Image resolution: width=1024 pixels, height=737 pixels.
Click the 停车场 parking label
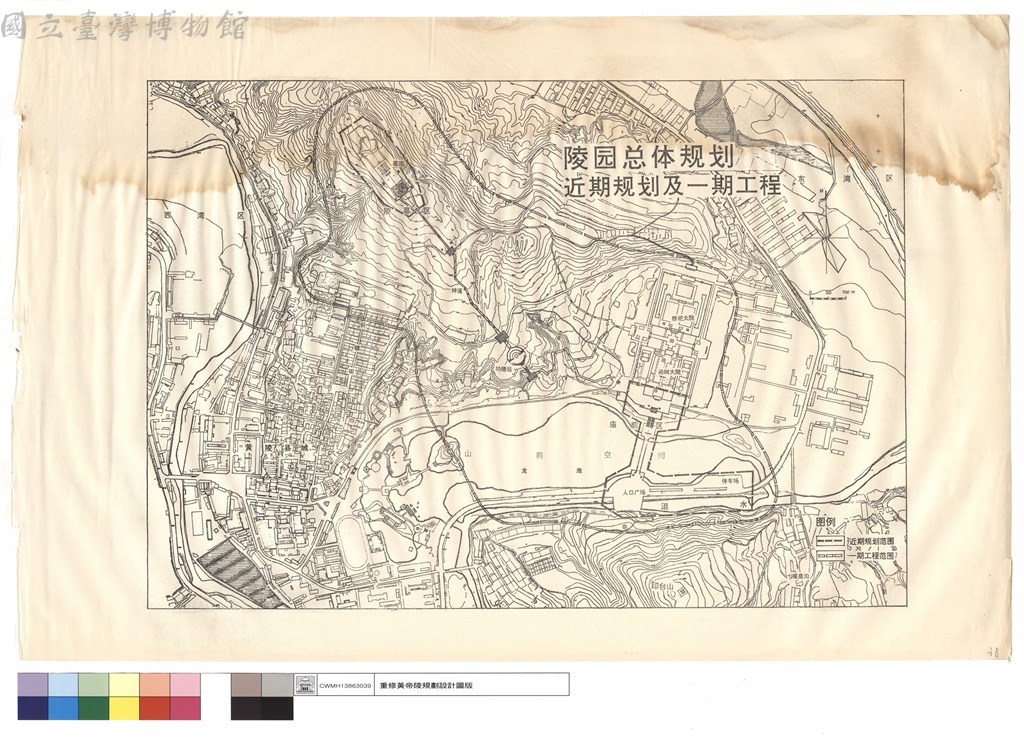[729, 480]
